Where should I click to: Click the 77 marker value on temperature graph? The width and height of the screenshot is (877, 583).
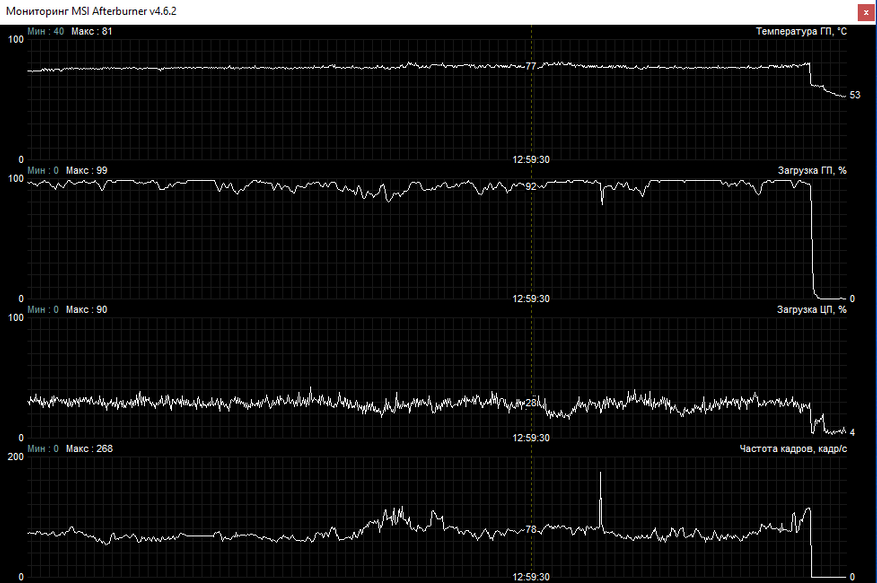(x=531, y=66)
